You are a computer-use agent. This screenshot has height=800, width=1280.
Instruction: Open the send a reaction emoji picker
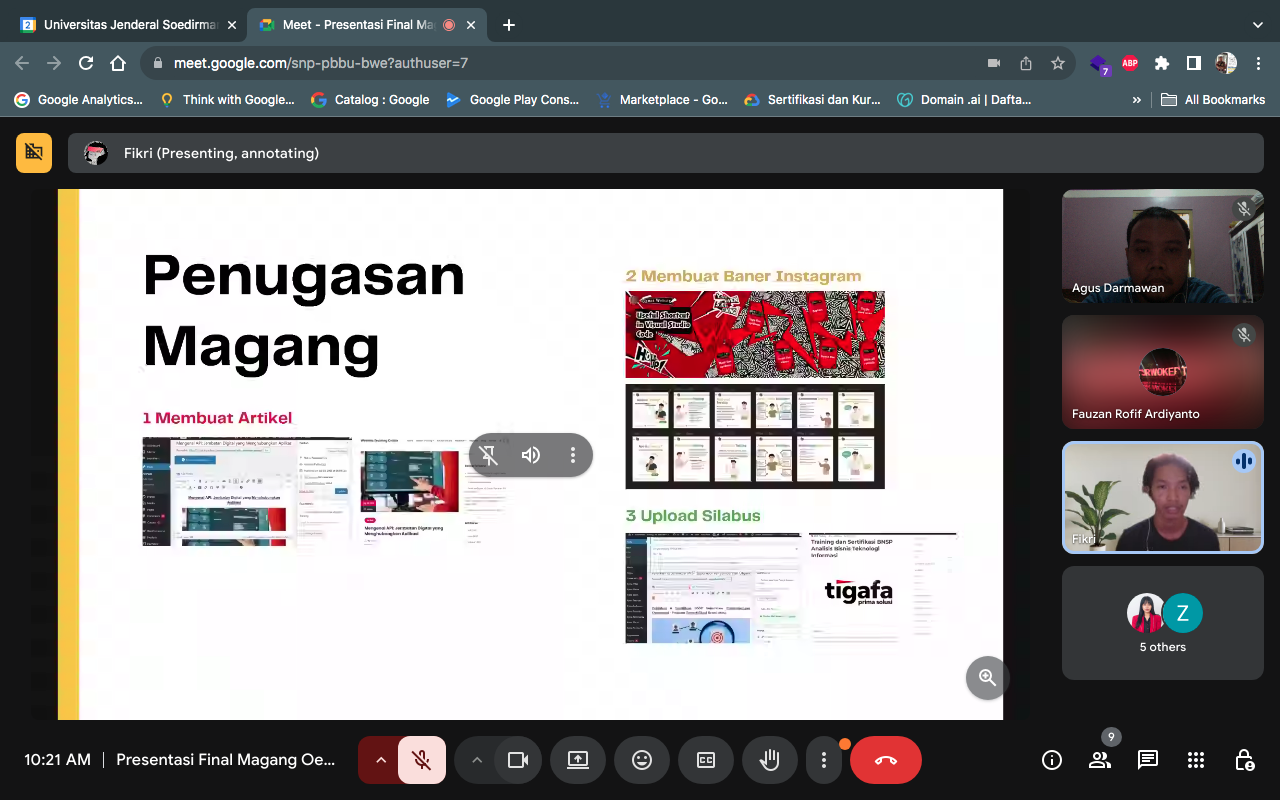(x=642, y=760)
